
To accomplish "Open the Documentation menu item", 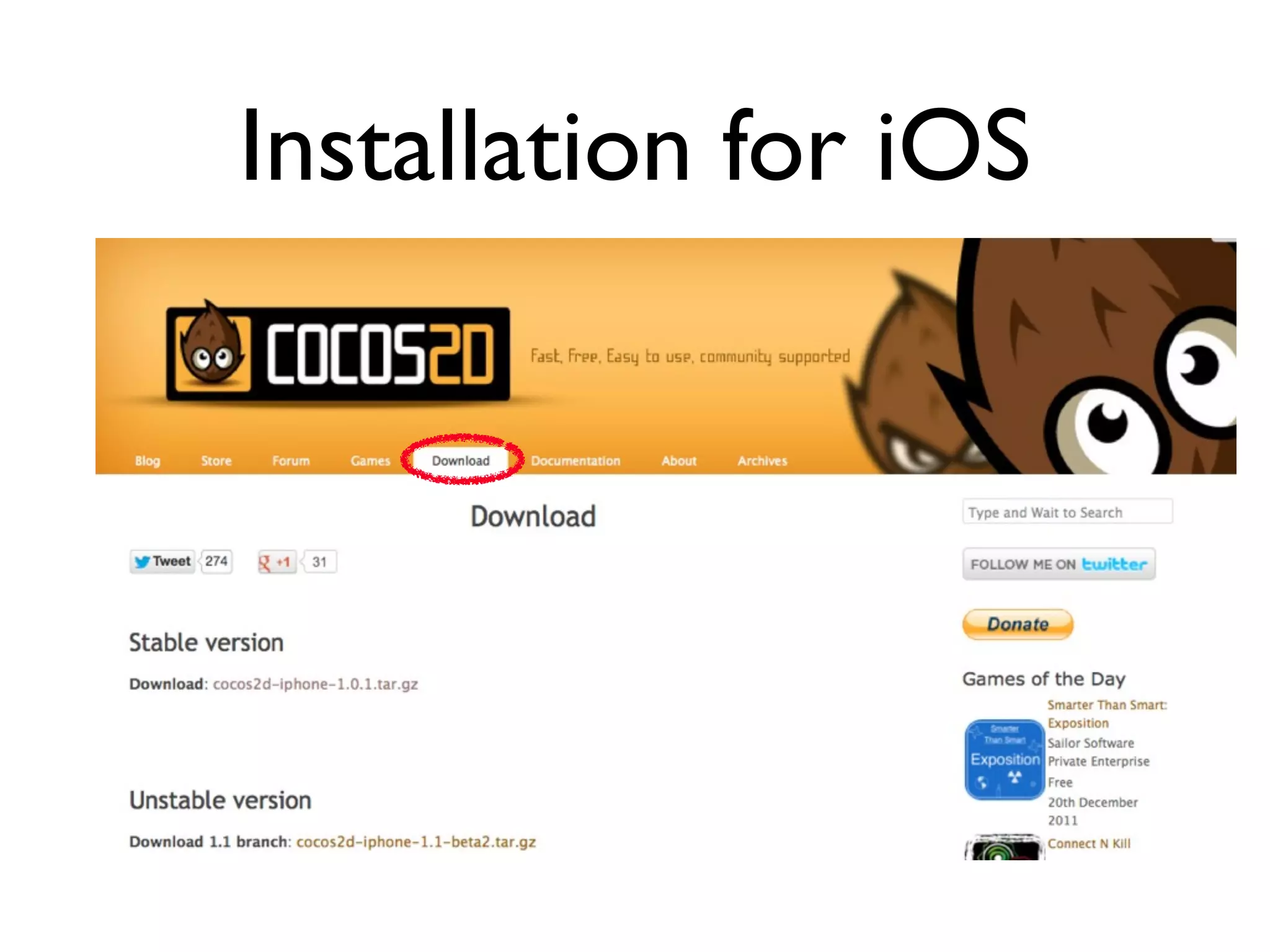I will (x=575, y=461).
